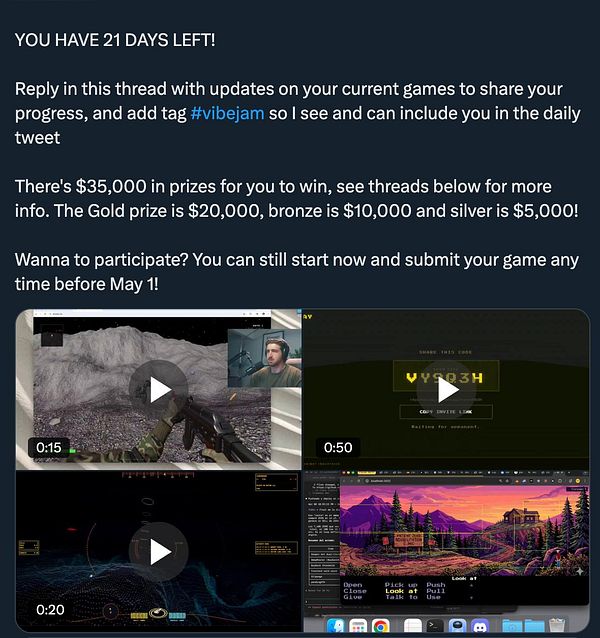Click the blue robot dock icon
This screenshot has width=600, height=638.
tap(457, 627)
